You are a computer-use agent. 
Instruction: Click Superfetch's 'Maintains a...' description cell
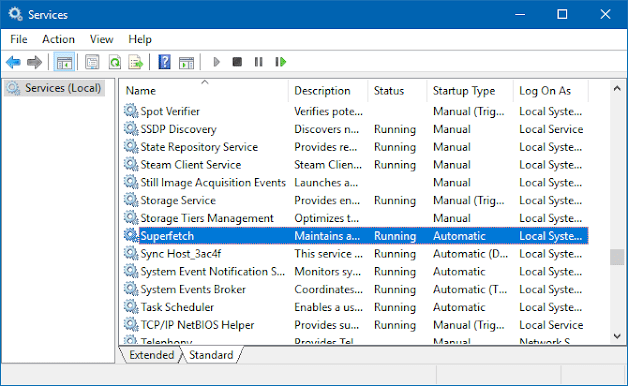tap(327, 236)
